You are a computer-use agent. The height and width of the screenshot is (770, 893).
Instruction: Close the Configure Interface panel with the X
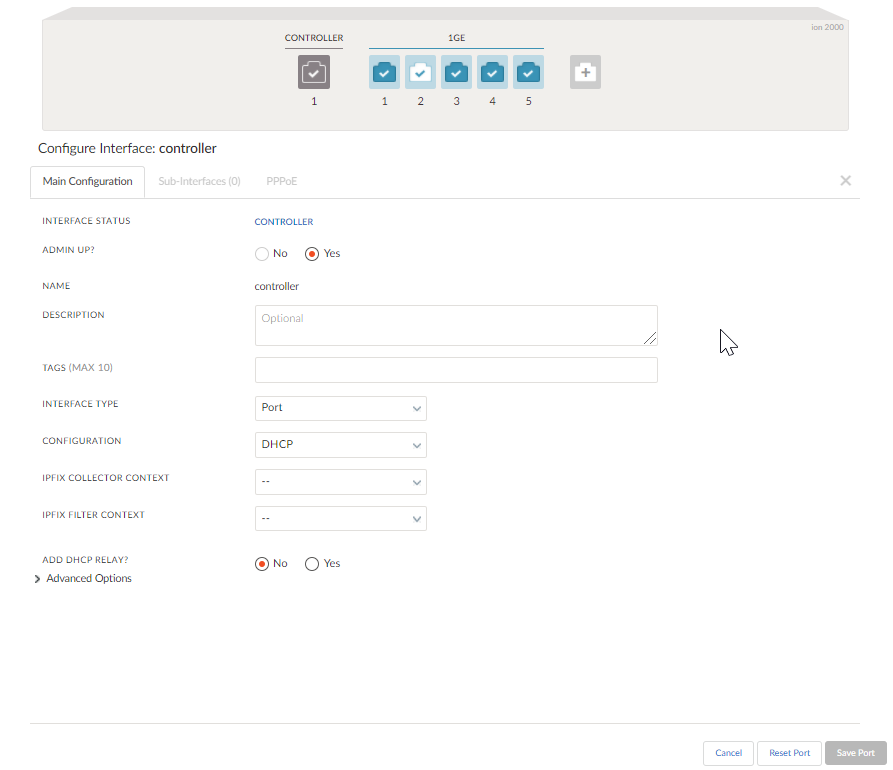pos(845,181)
